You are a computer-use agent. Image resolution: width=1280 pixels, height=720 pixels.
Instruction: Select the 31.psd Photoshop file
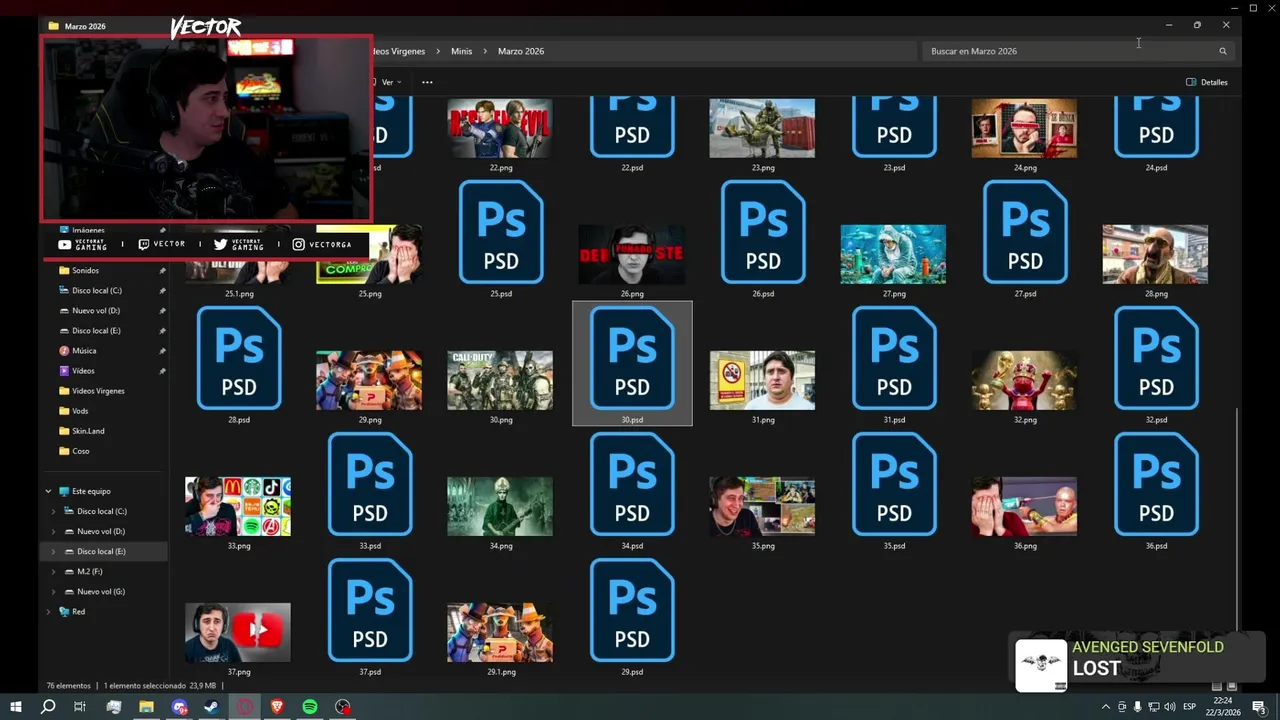(894, 358)
